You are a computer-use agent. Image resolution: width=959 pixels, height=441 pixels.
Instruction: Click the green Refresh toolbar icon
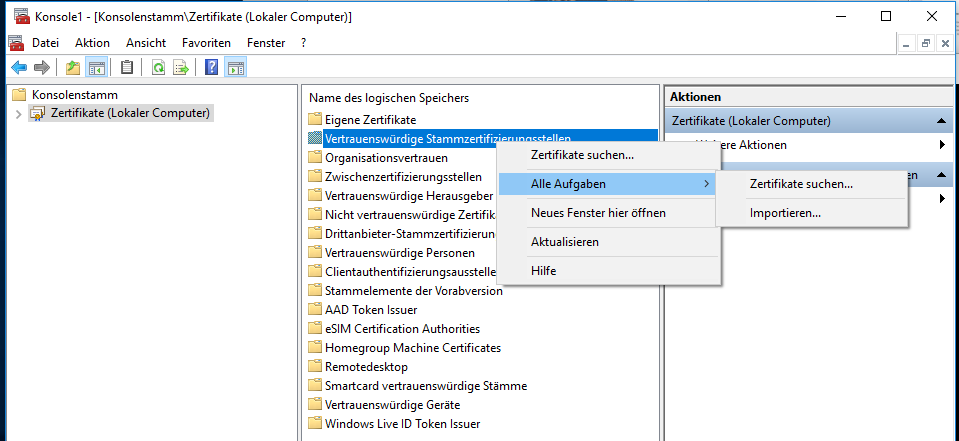tap(158, 68)
